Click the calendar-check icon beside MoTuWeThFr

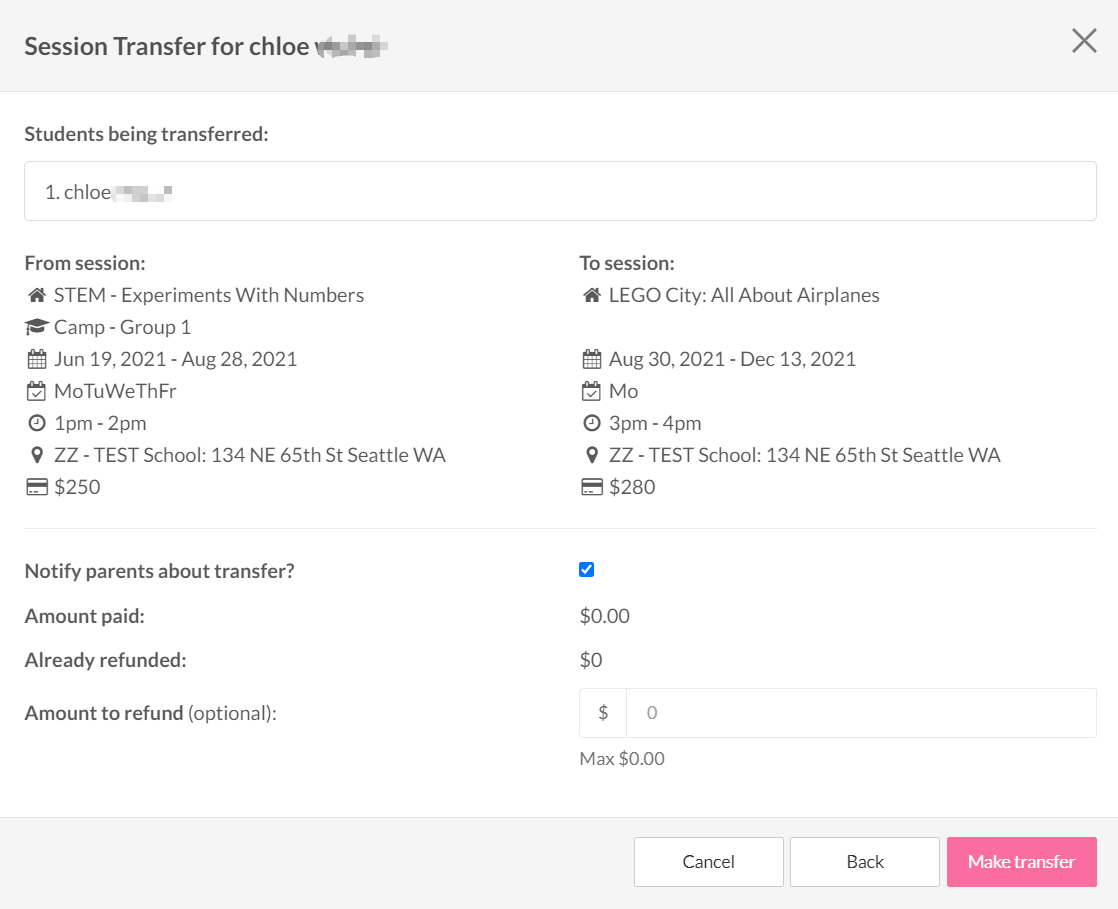37,391
